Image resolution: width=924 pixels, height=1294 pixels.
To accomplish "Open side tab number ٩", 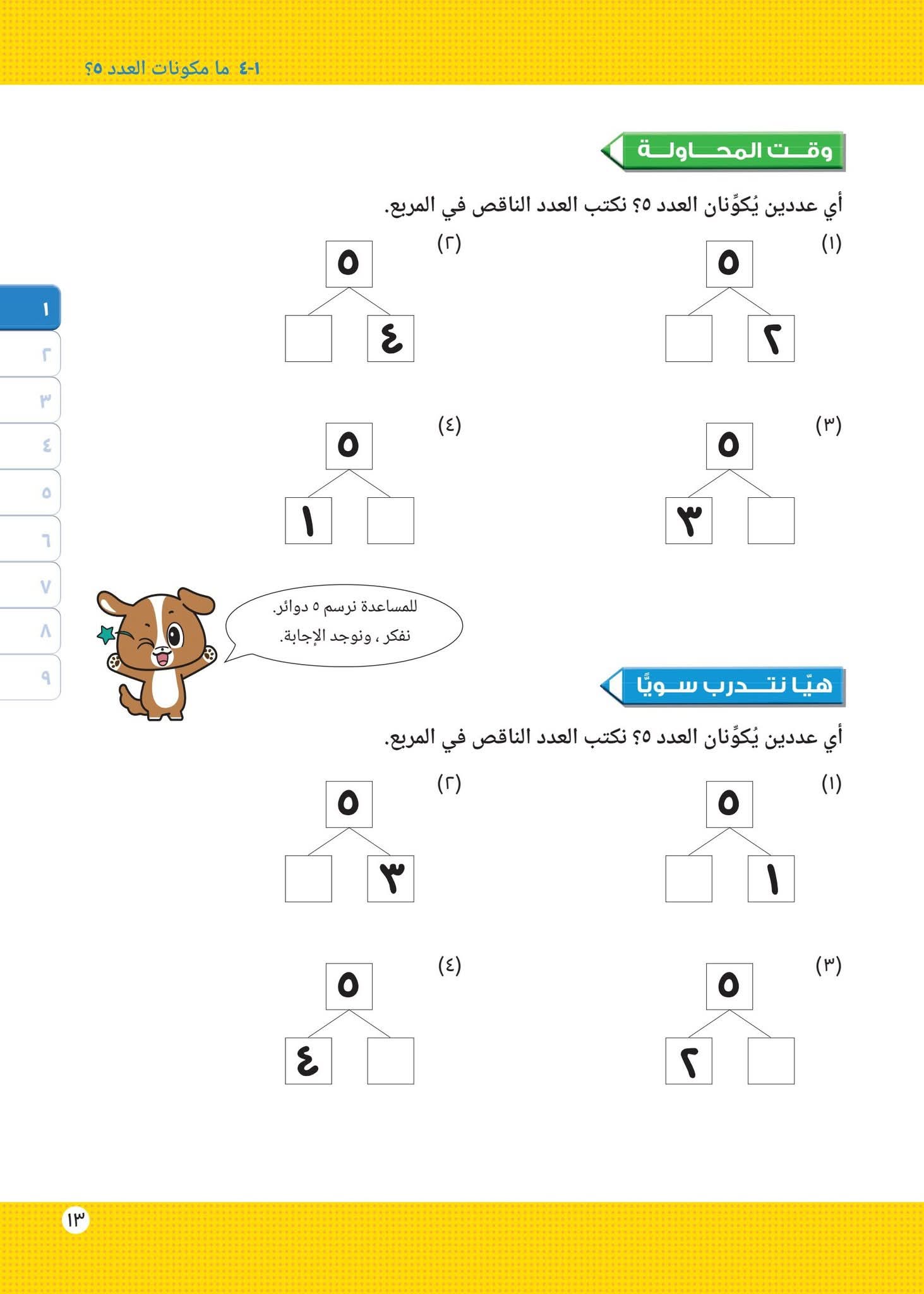I will point(30,677).
